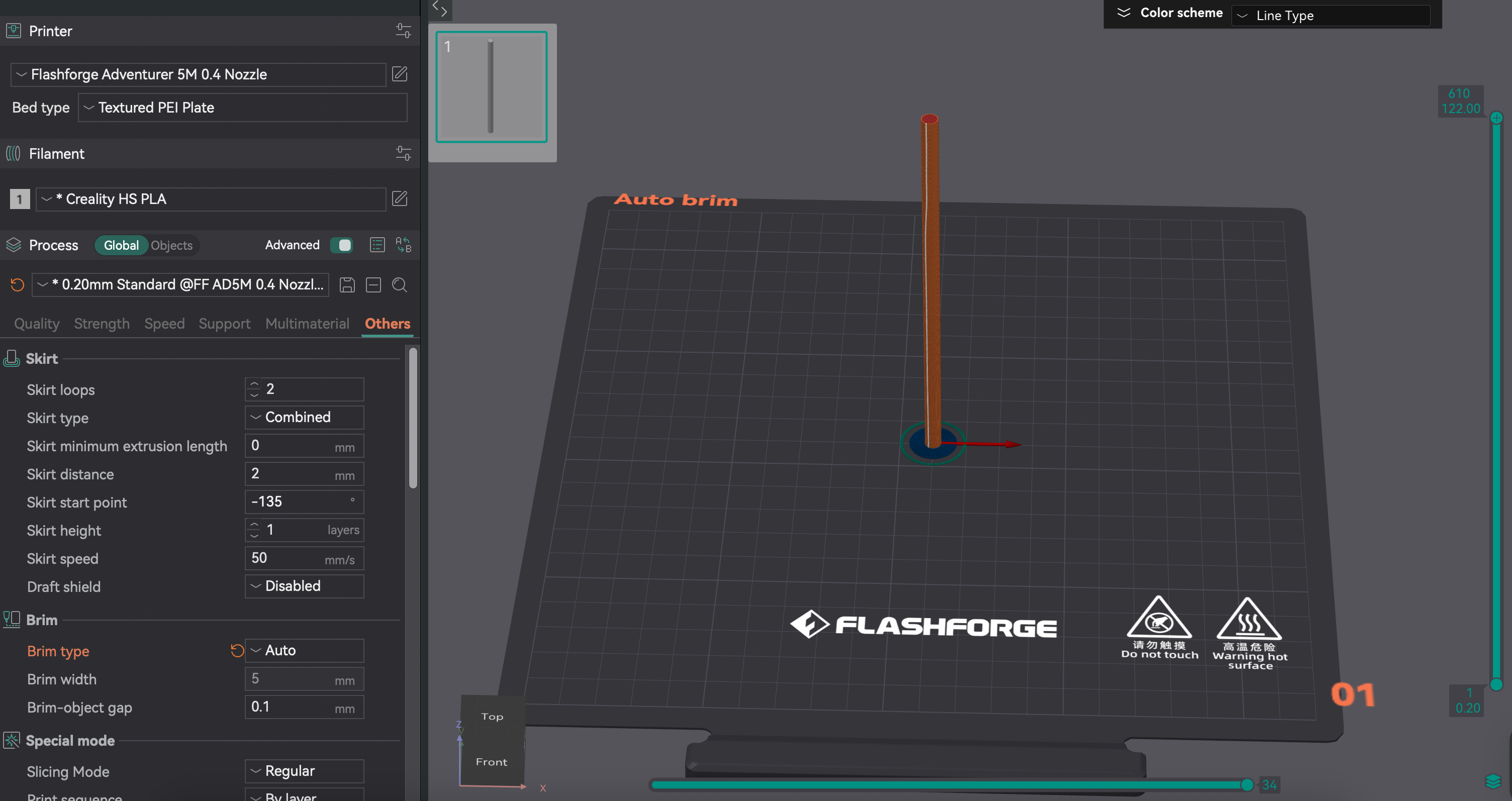Switch to the Multimaterial tab
Image resolution: width=1512 pixels, height=801 pixels.
click(307, 323)
